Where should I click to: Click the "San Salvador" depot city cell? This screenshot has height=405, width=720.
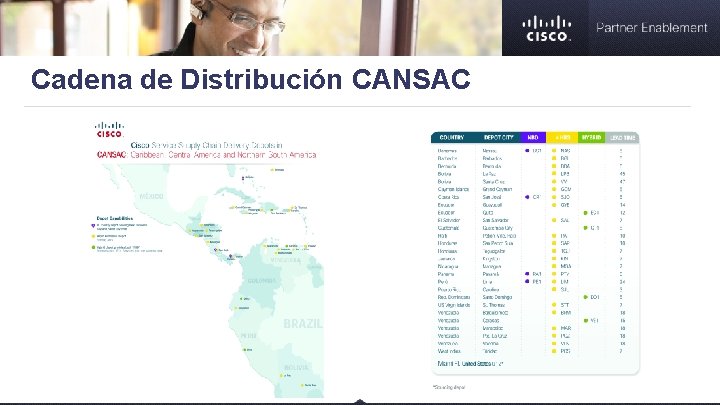(x=495, y=220)
